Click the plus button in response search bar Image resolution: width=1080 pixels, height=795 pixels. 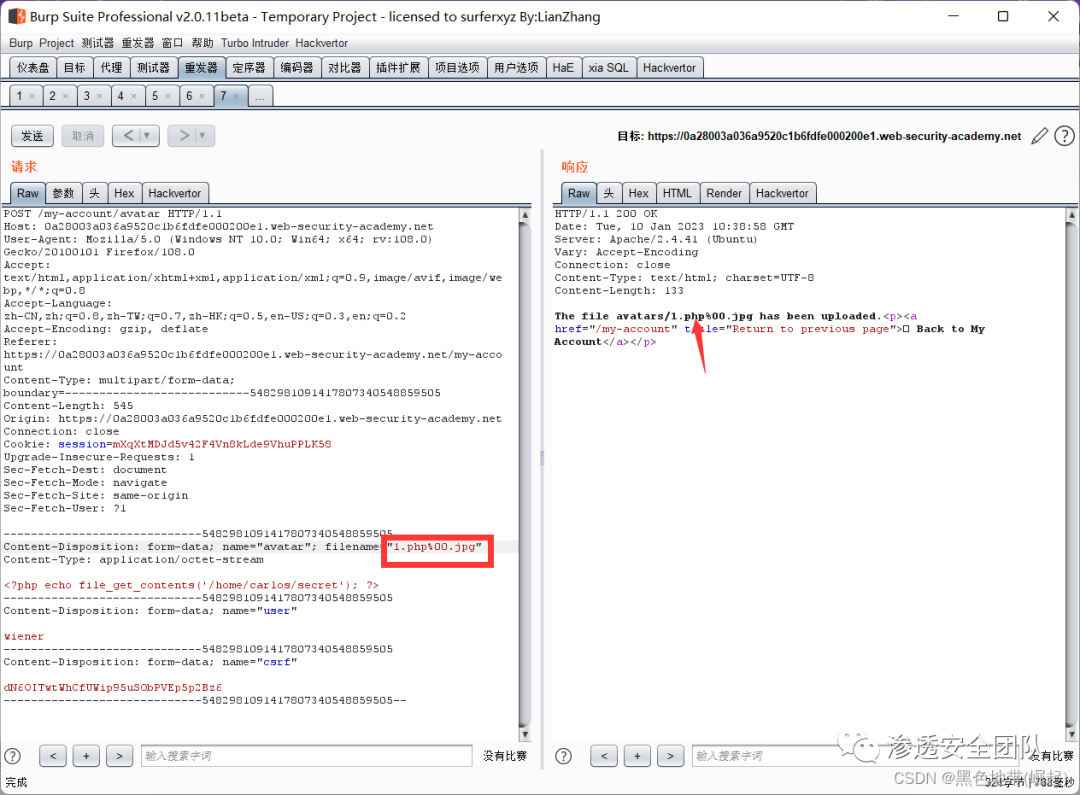(x=637, y=756)
